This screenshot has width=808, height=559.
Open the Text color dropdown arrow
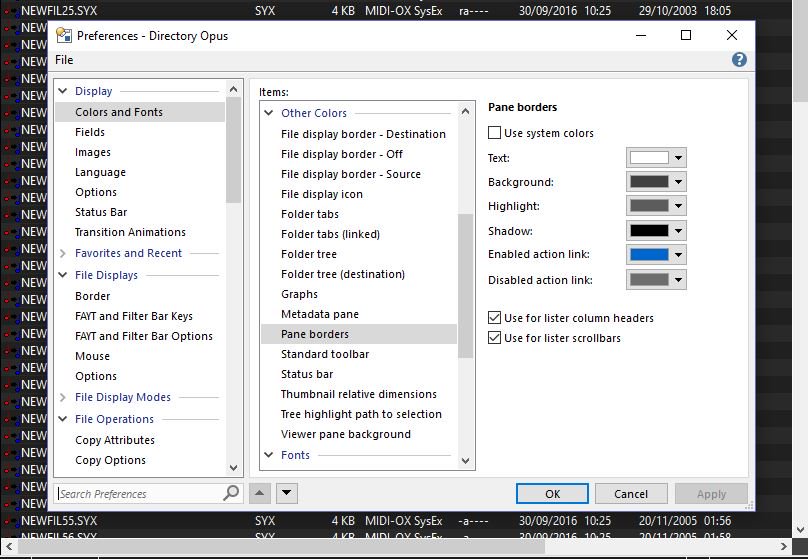678,158
